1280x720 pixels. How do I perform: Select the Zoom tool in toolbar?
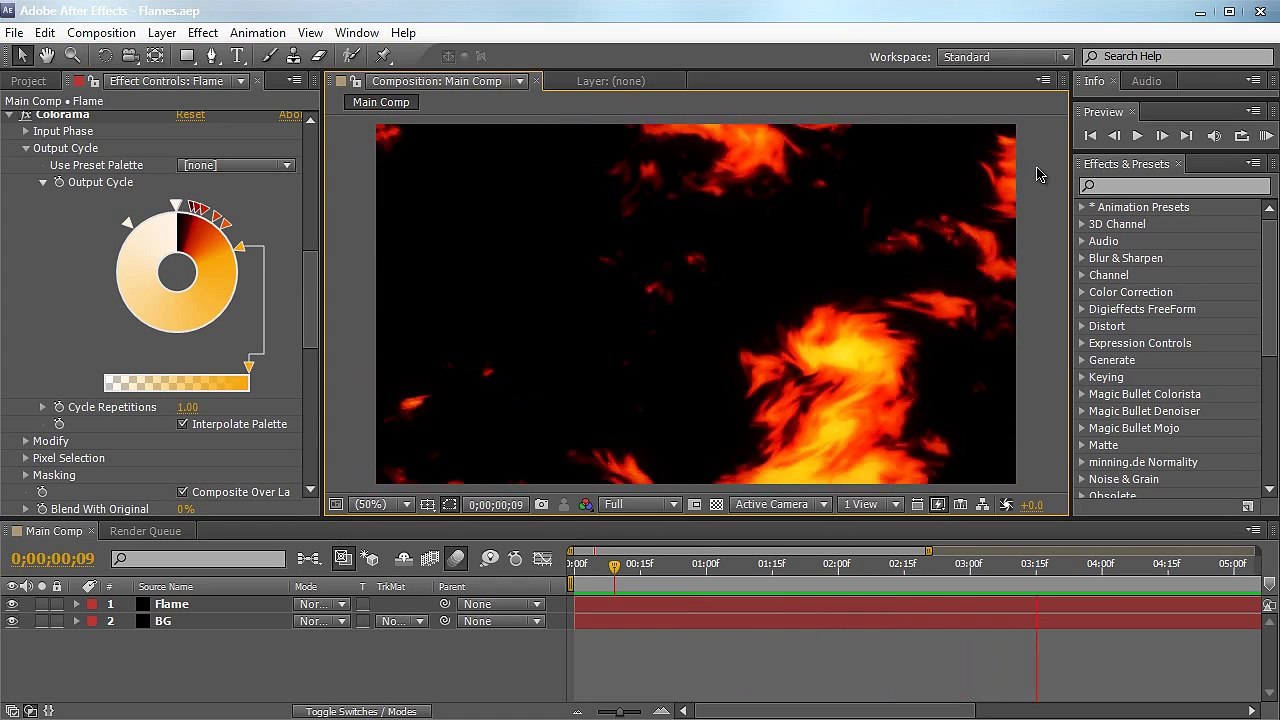73,56
